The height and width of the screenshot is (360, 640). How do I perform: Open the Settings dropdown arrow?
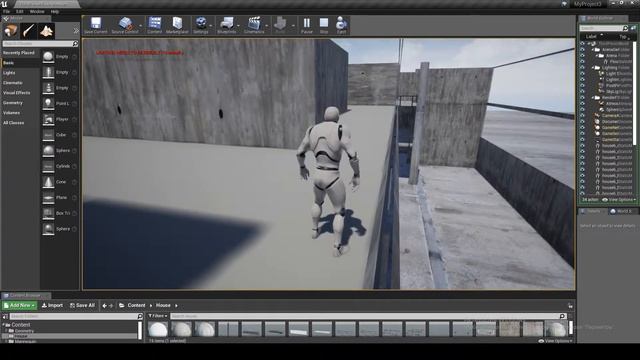pos(211,25)
